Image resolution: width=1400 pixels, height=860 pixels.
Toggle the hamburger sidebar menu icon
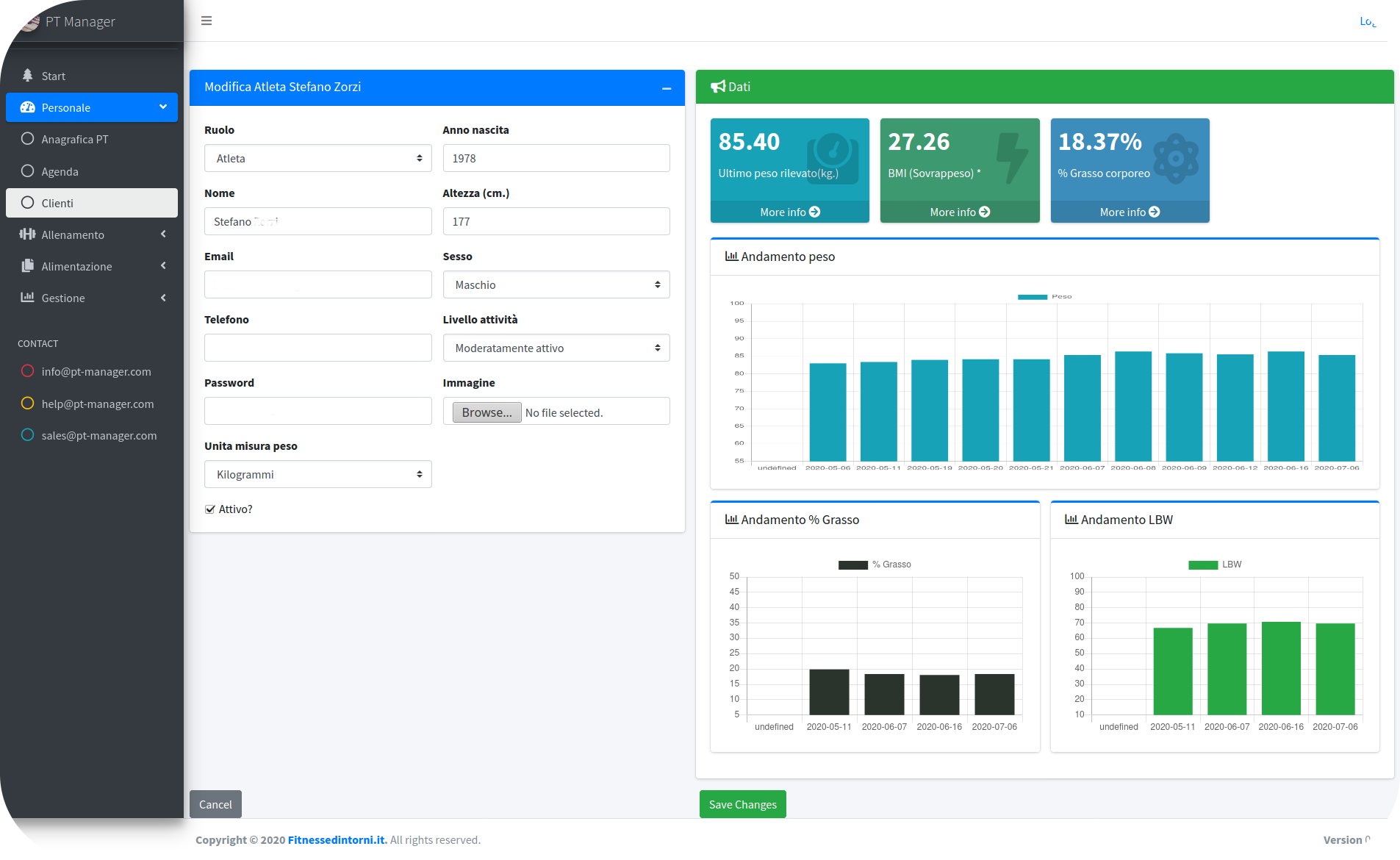pos(207,21)
